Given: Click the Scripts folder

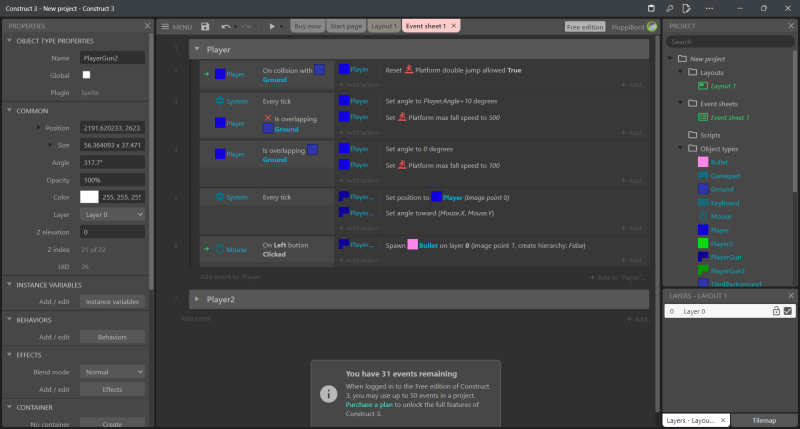Looking at the screenshot, I should [710, 135].
